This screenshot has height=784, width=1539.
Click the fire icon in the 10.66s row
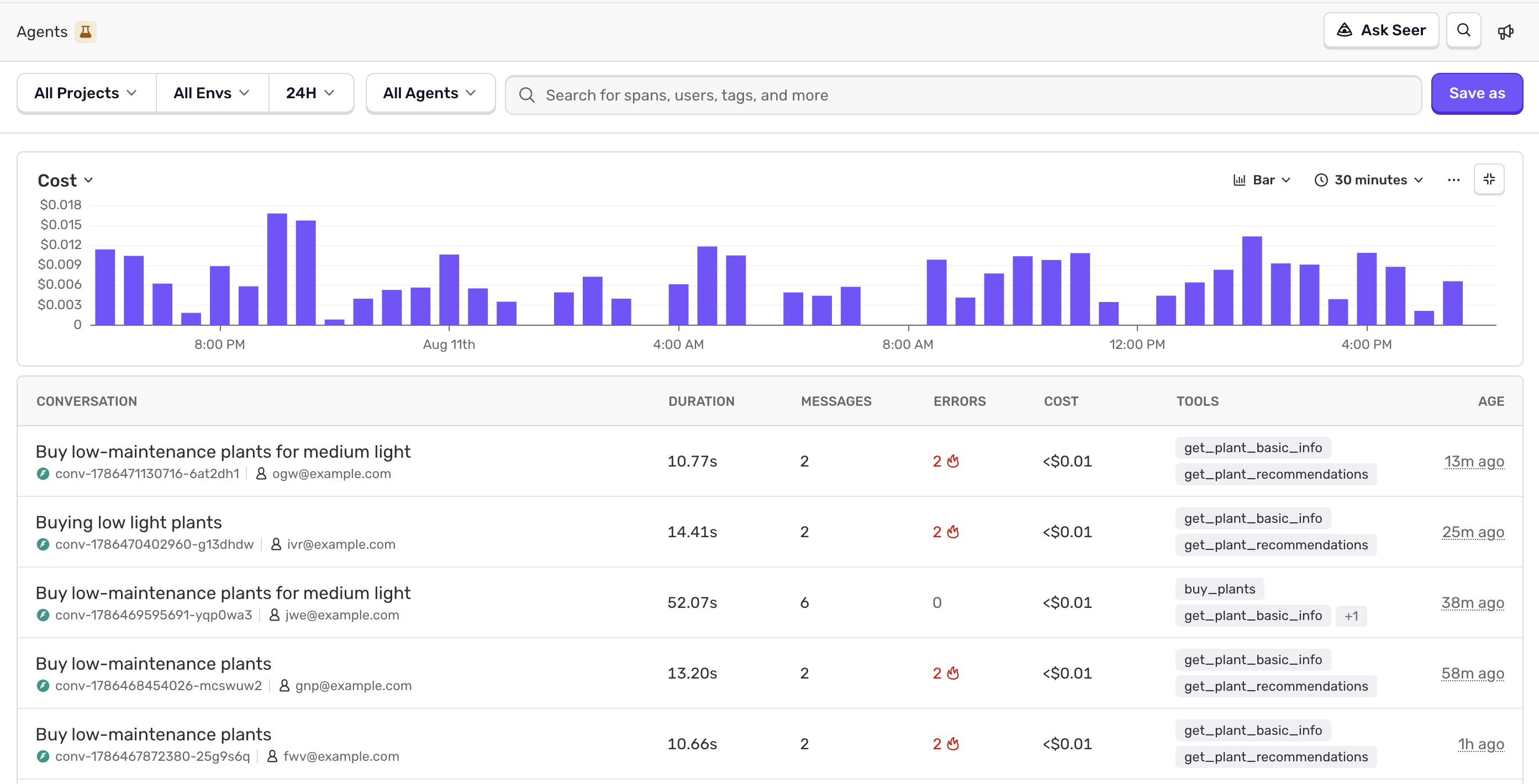pyautogui.click(x=953, y=743)
